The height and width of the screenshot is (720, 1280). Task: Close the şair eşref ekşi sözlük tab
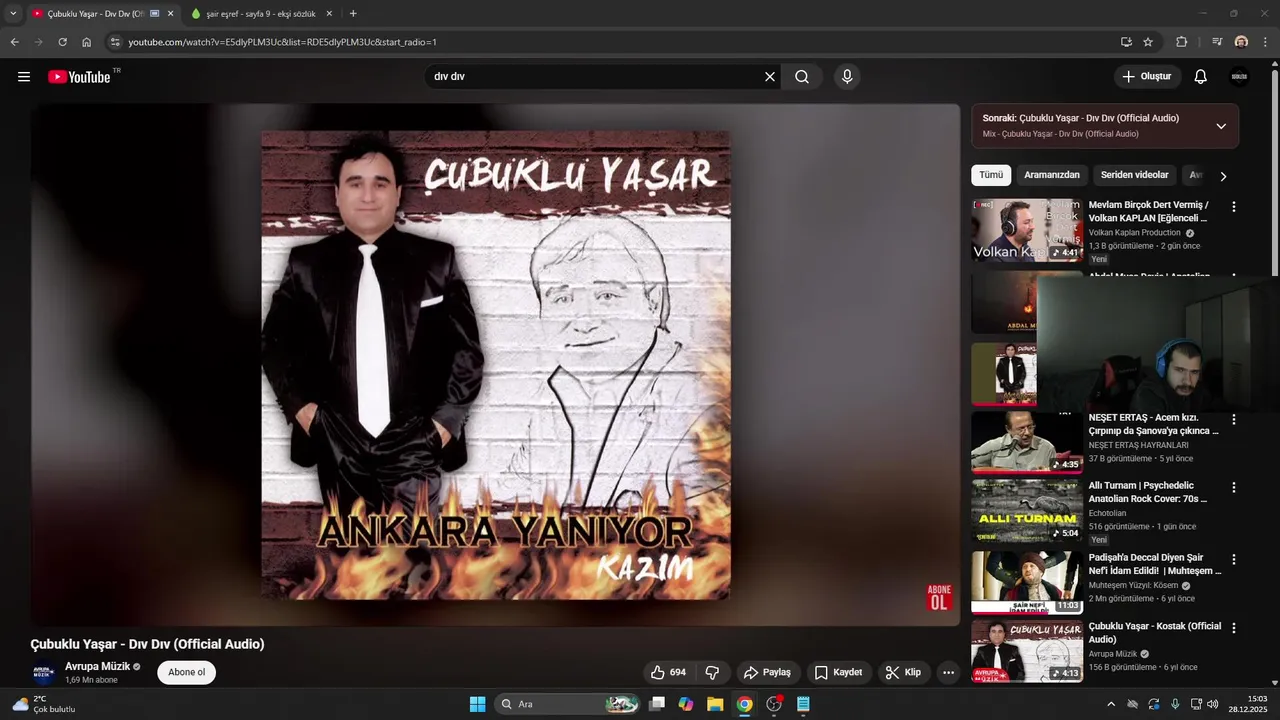tap(329, 14)
